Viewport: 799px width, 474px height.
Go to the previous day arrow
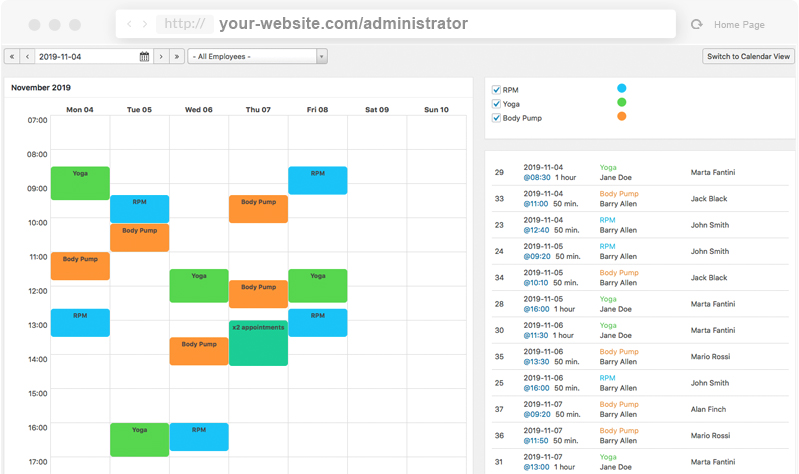28,57
